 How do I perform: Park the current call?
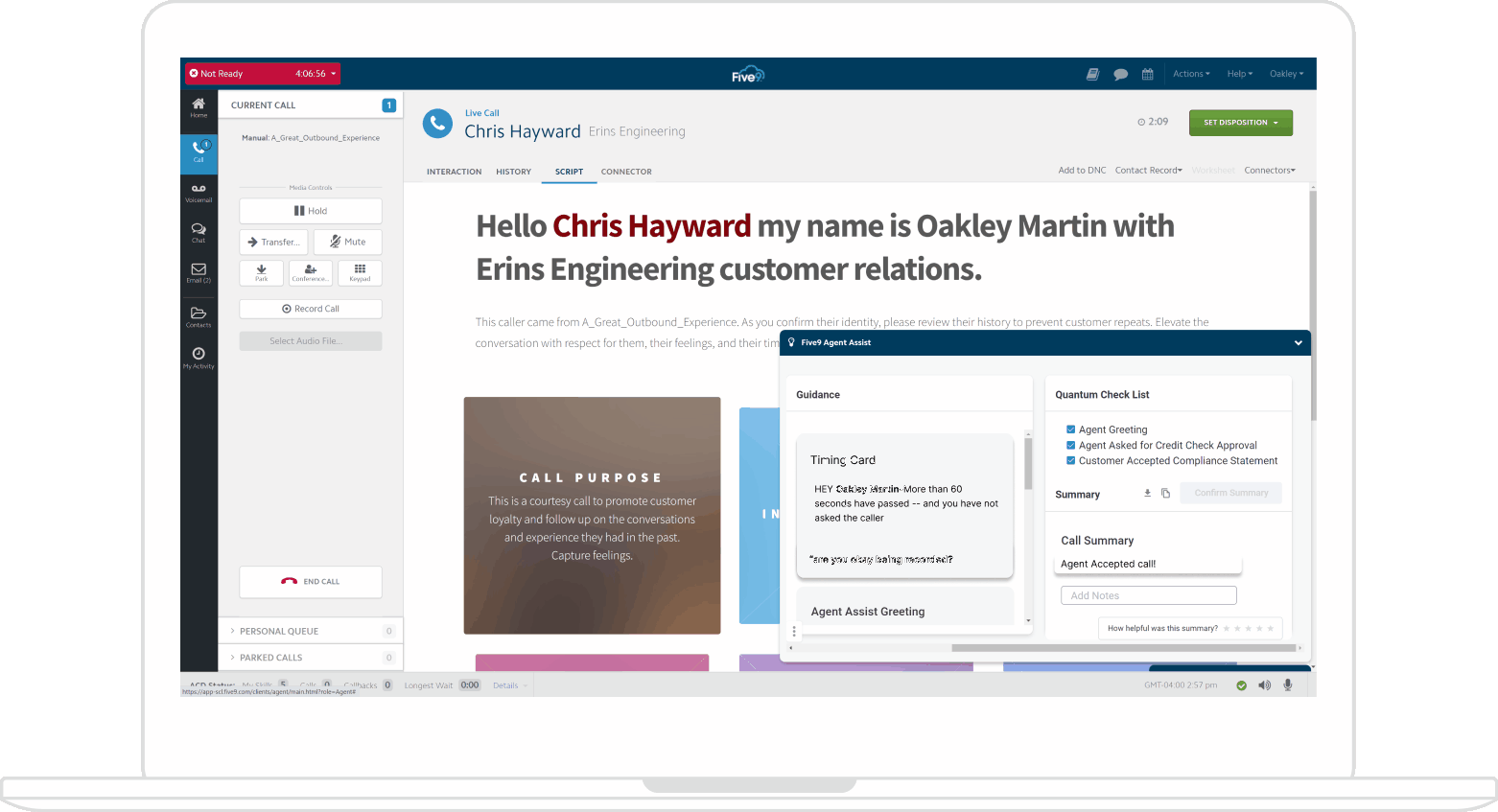click(x=261, y=273)
